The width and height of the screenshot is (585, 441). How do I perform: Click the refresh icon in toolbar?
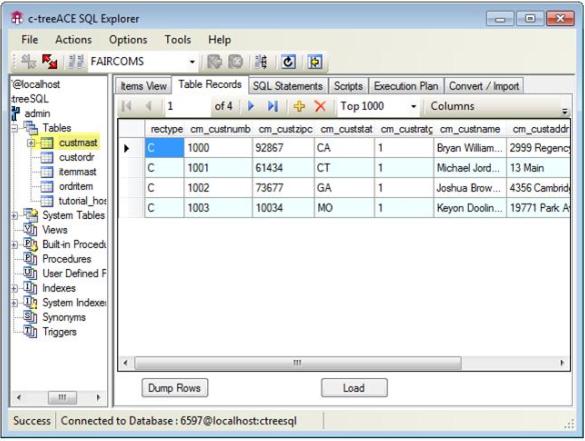pyautogui.click(x=288, y=62)
